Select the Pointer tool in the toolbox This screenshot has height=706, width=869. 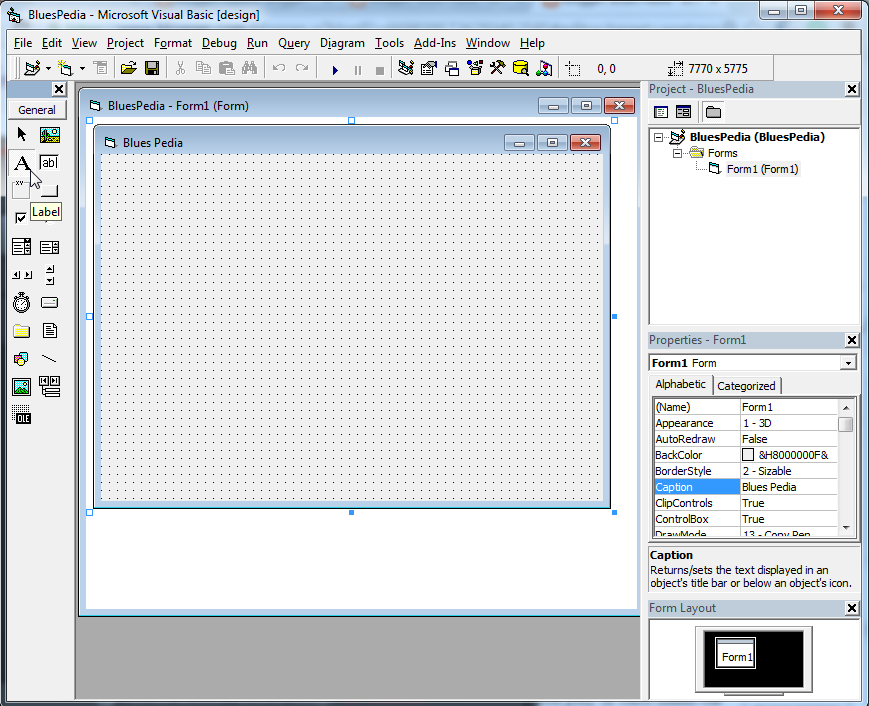[x=21, y=133]
